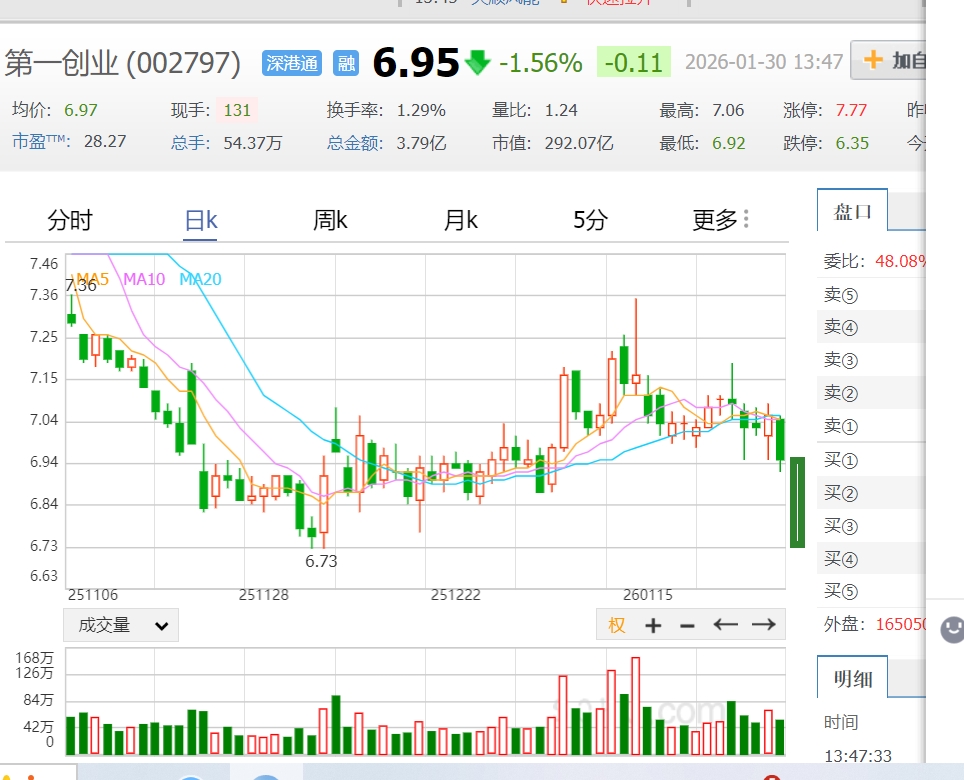This screenshot has height=780, width=964.
Task: Open the 市盈TTM link
Action: pyautogui.click(x=42, y=141)
